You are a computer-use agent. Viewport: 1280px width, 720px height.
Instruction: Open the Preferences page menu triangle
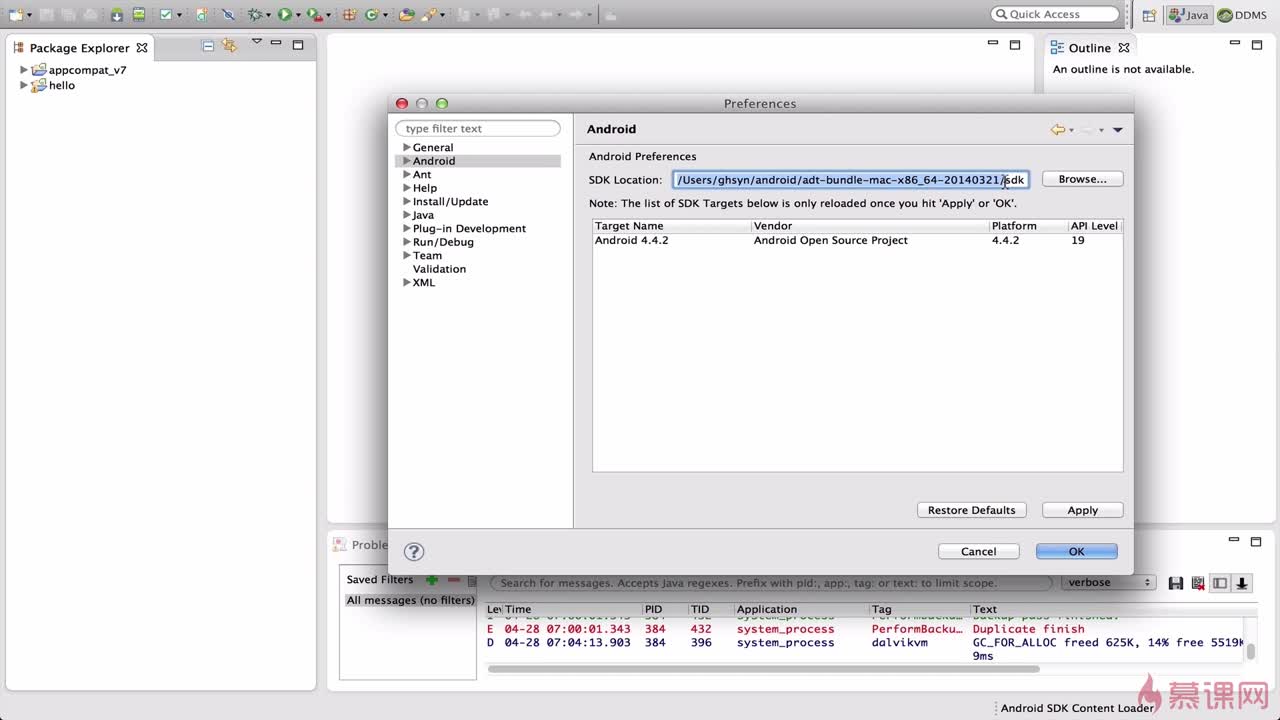click(1118, 130)
